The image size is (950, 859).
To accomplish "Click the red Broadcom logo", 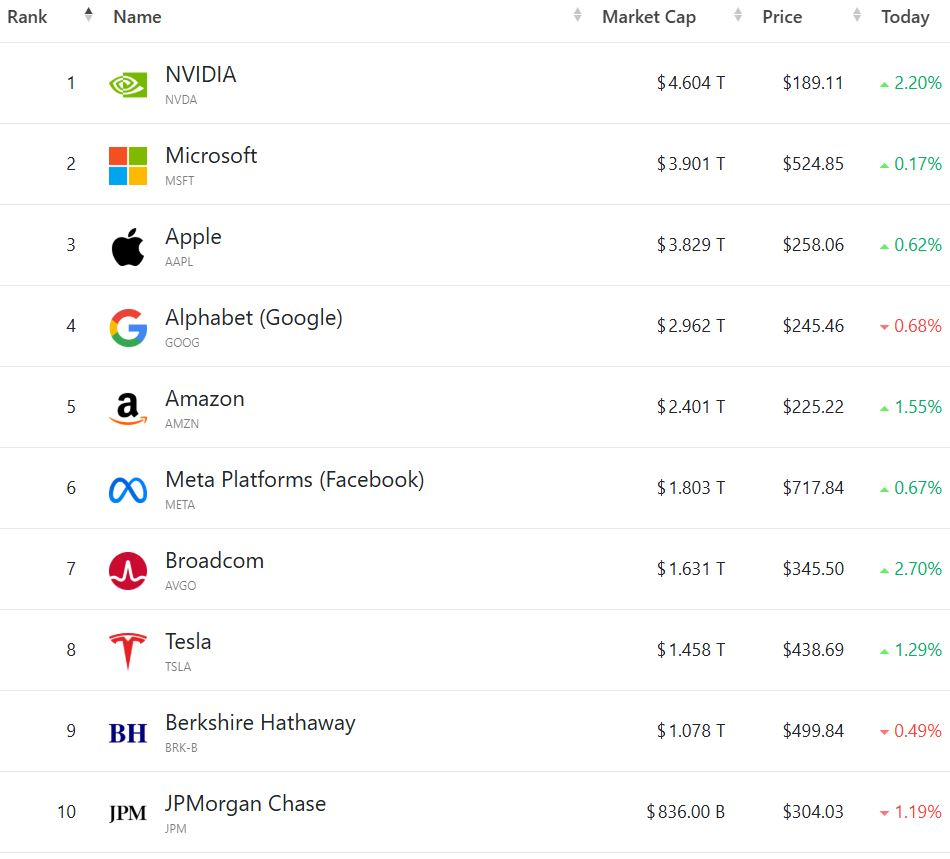I will pos(128,570).
